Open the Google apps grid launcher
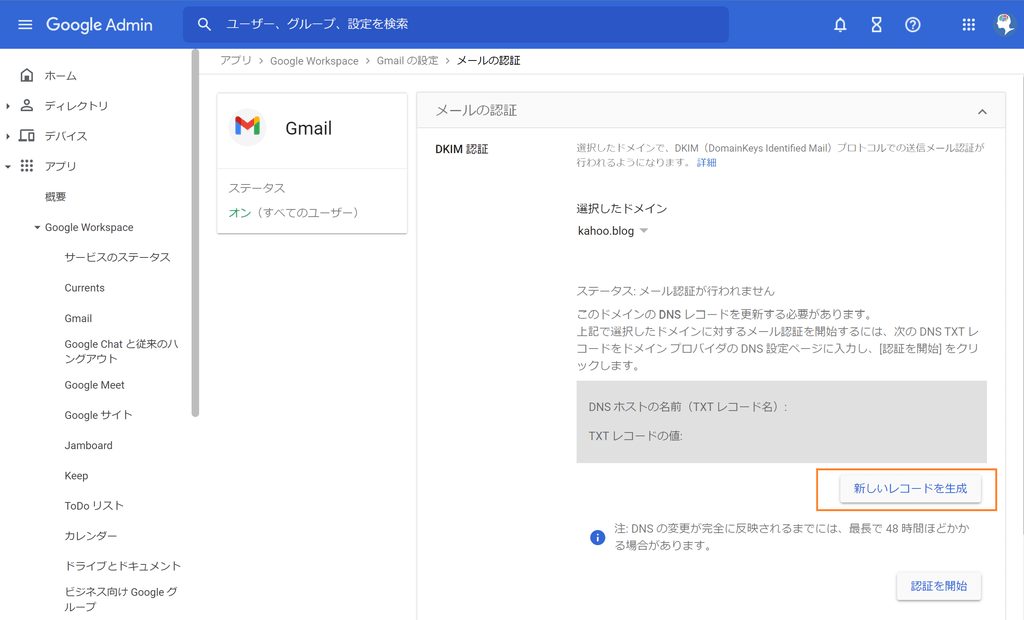 968,25
